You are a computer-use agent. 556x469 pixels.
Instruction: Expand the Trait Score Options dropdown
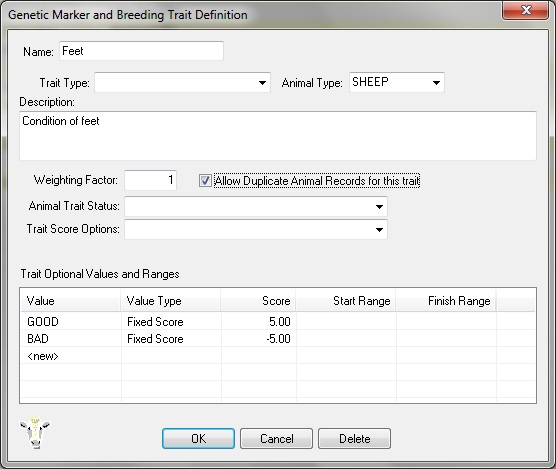[x=256, y=229]
